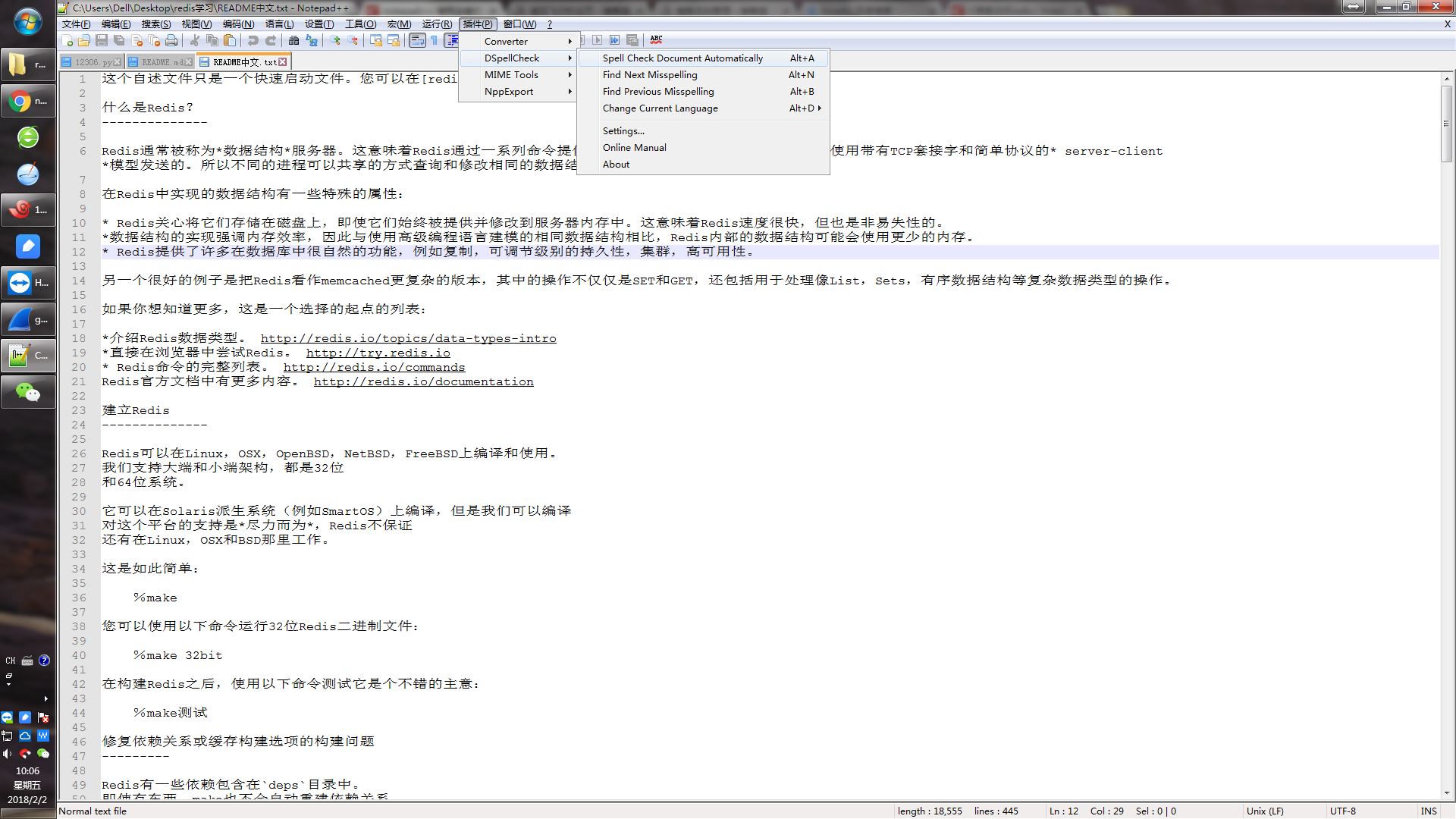1456x819 pixels.
Task: Click the vertical scrollbar thumb
Action: [x=1447, y=124]
